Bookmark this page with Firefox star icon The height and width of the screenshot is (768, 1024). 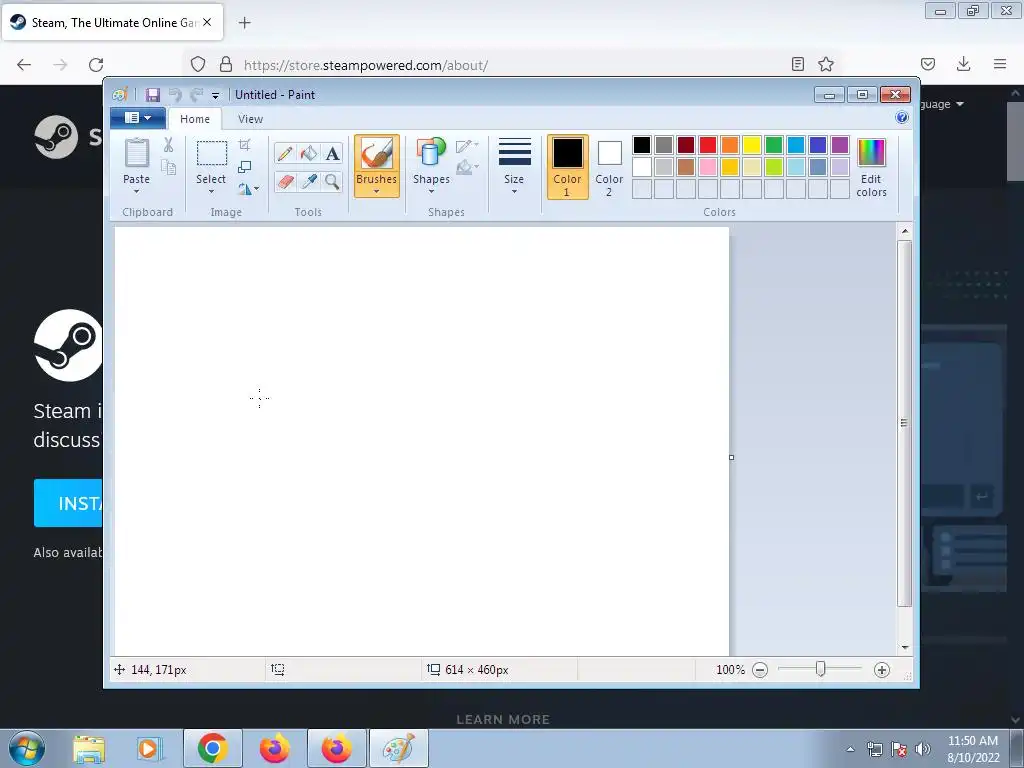(825, 64)
